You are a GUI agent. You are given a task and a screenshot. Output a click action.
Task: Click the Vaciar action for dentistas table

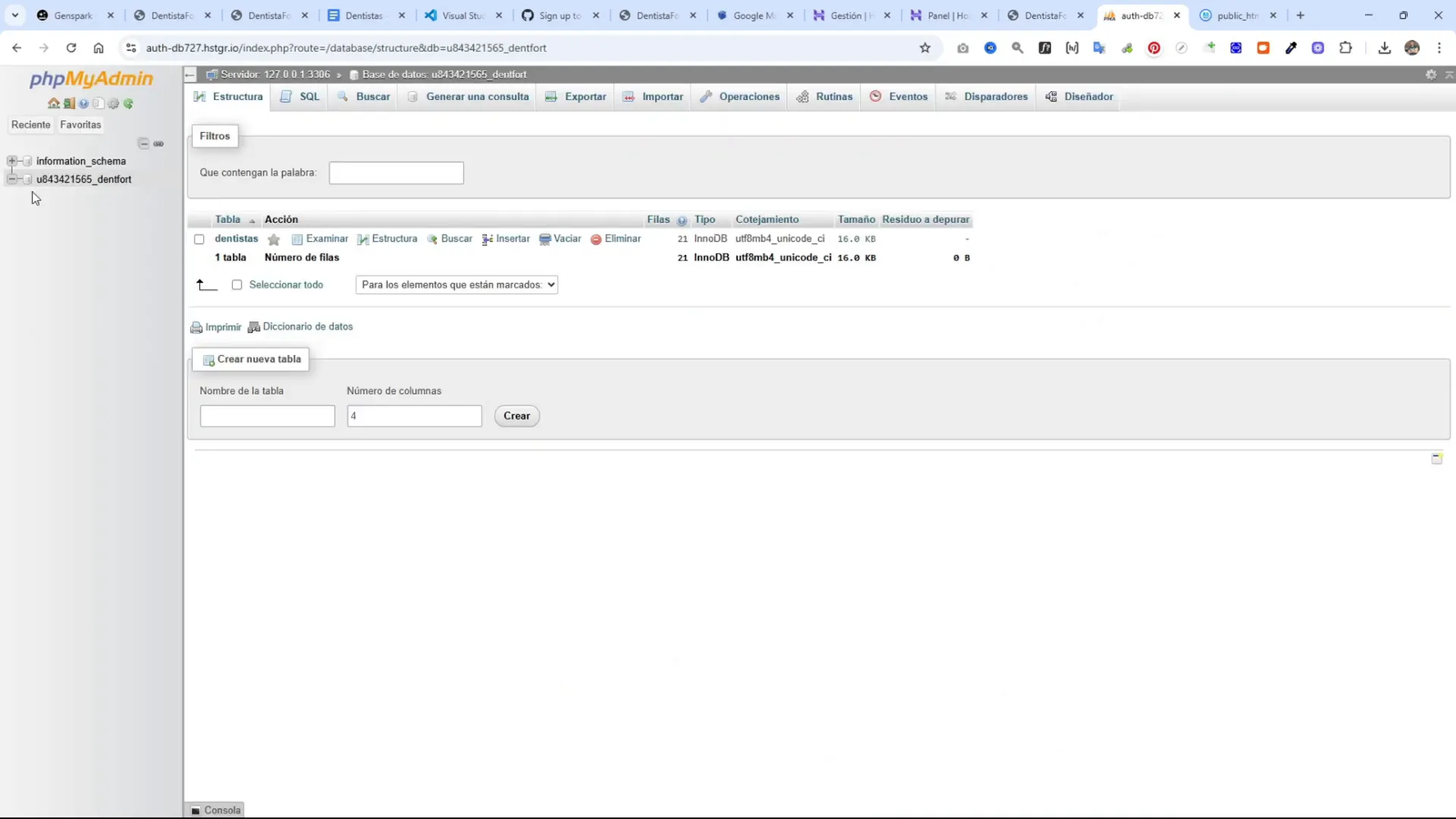click(567, 238)
